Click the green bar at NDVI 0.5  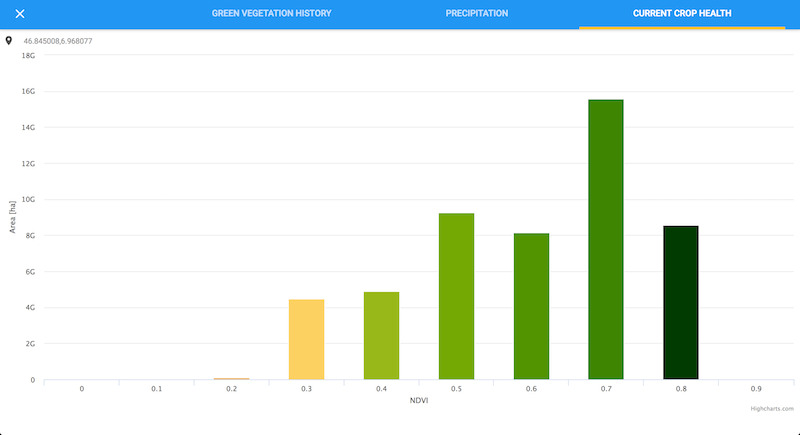coord(456,297)
